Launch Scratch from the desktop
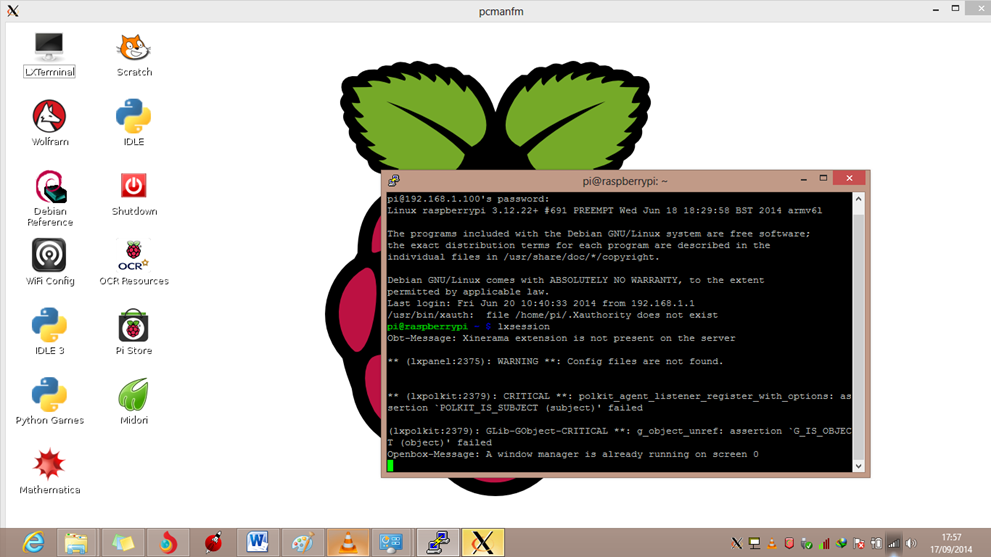 (x=134, y=54)
